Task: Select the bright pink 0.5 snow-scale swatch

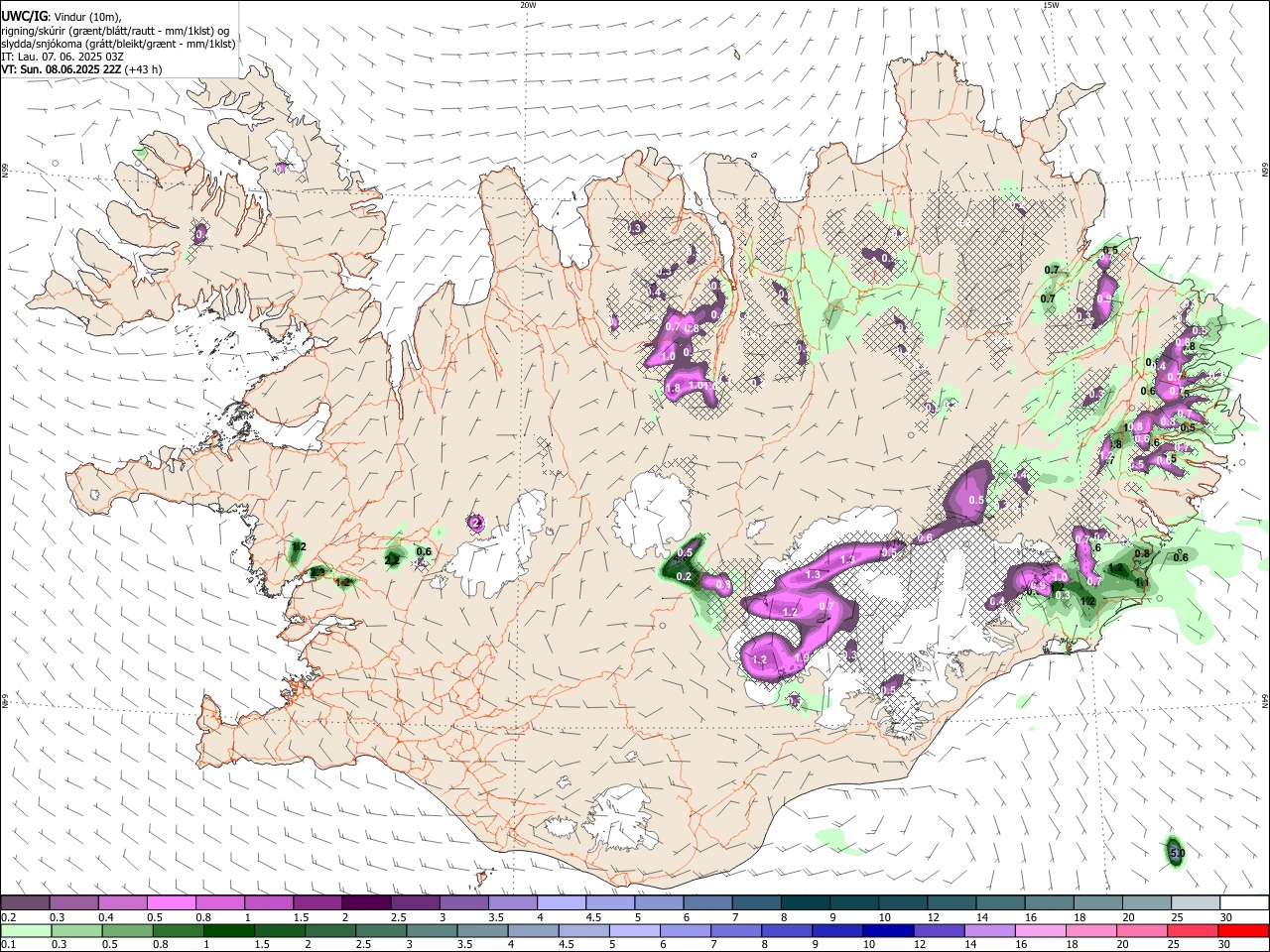Action: 171,903
